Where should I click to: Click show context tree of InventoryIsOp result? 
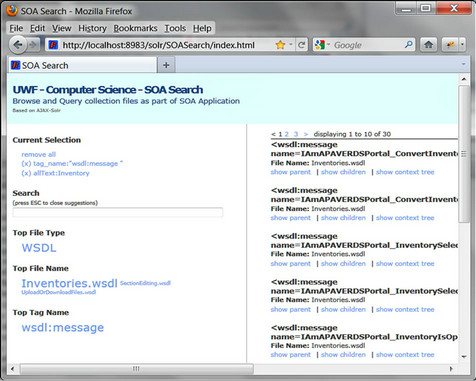(x=405, y=355)
